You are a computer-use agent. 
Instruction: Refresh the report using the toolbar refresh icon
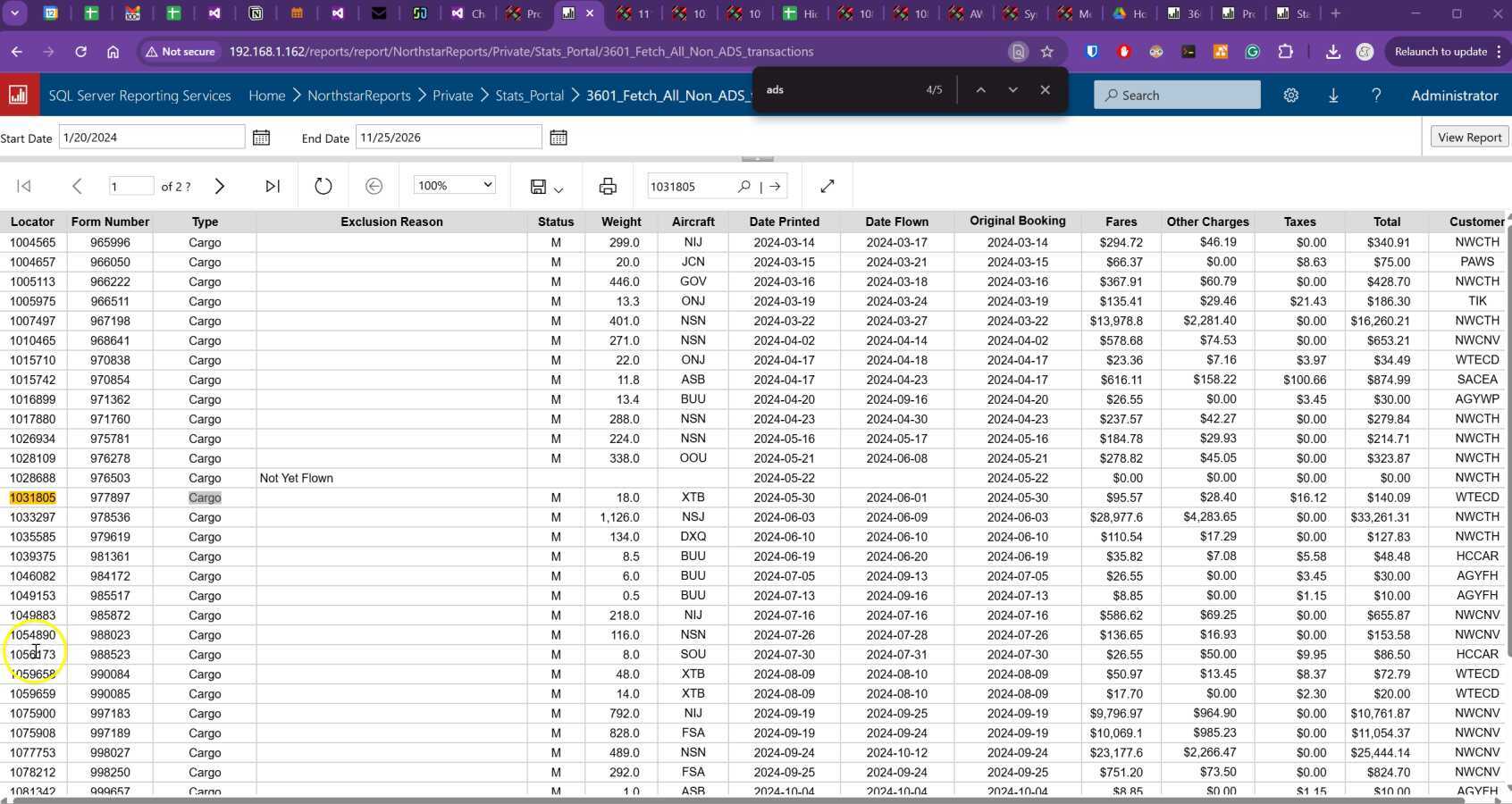(323, 186)
